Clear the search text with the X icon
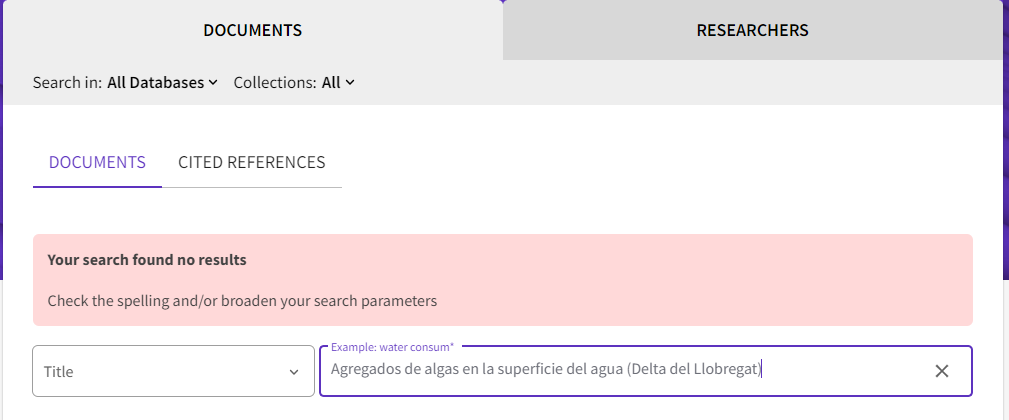This screenshot has width=1009, height=420. [x=941, y=371]
